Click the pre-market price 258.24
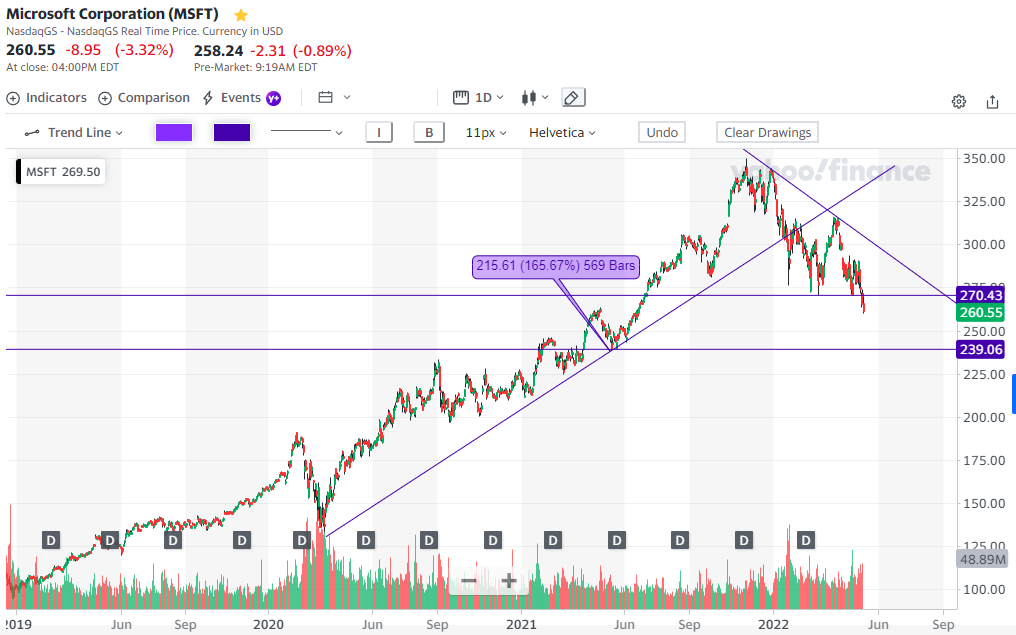1016x635 pixels. coord(218,51)
